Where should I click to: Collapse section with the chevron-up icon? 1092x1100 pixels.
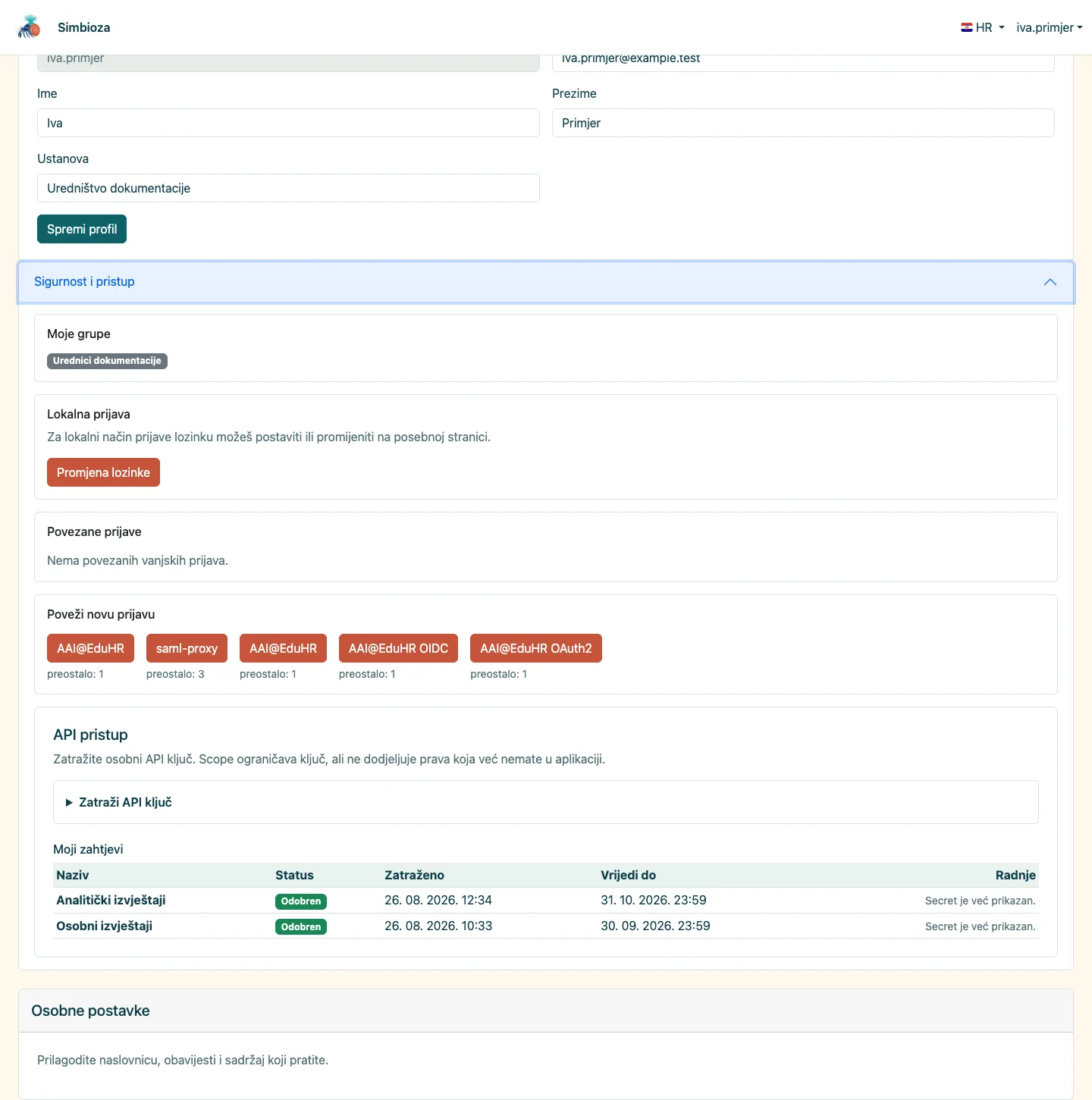(1050, 282)
